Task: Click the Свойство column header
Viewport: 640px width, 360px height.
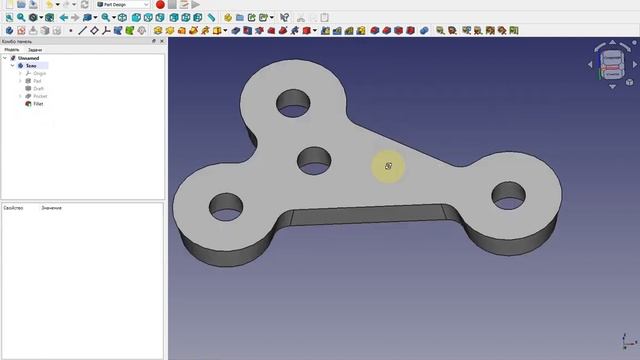Action: (x=13, y=208)
